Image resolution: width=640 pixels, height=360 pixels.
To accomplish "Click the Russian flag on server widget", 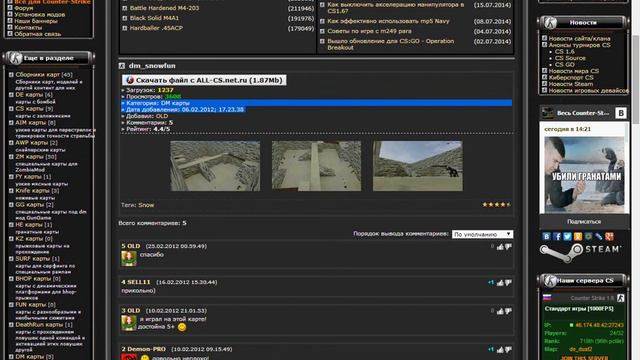I will pyautogui.click(x=547, y=298).
